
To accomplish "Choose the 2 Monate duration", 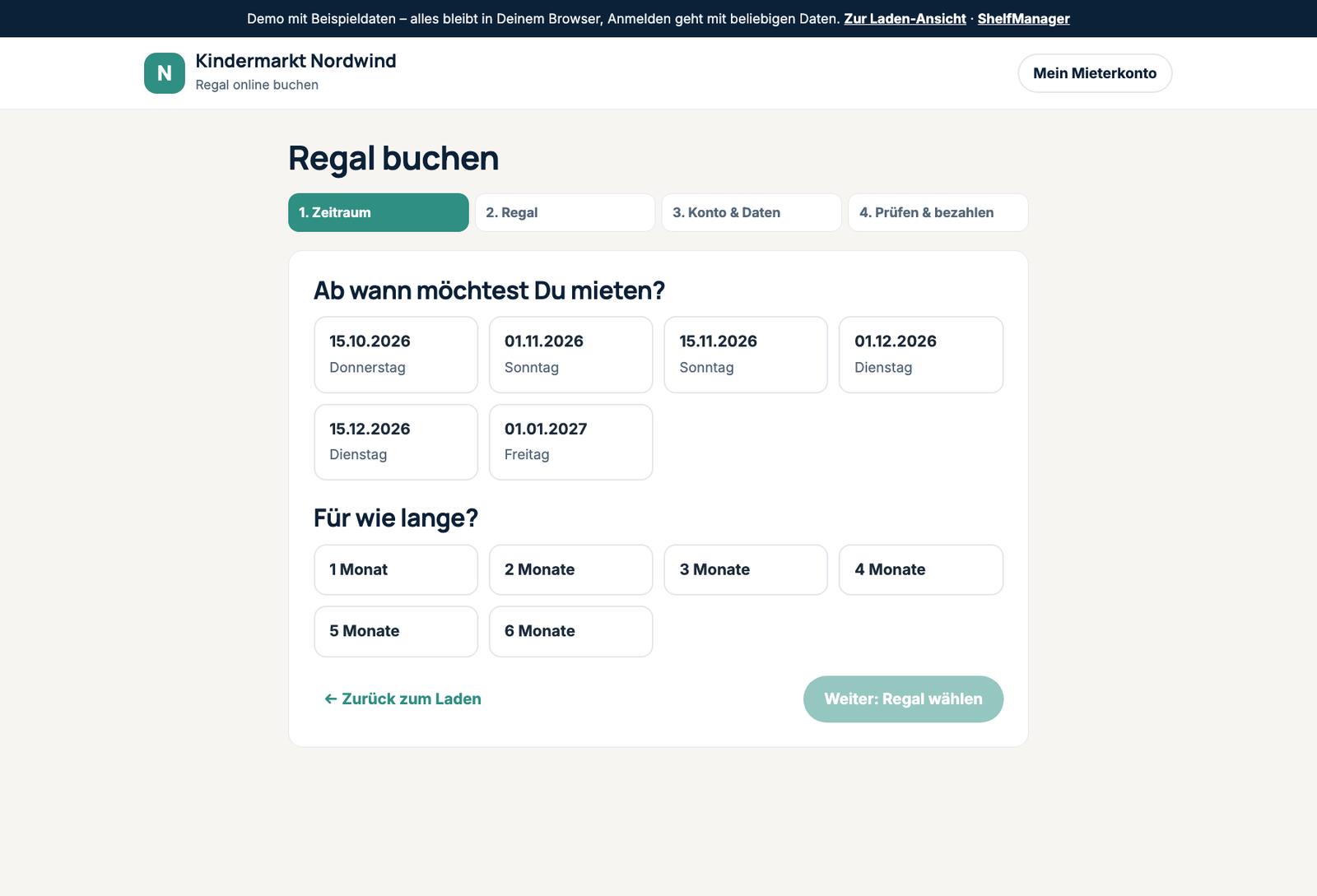I will pyautogui.click(x=571, y=569).
